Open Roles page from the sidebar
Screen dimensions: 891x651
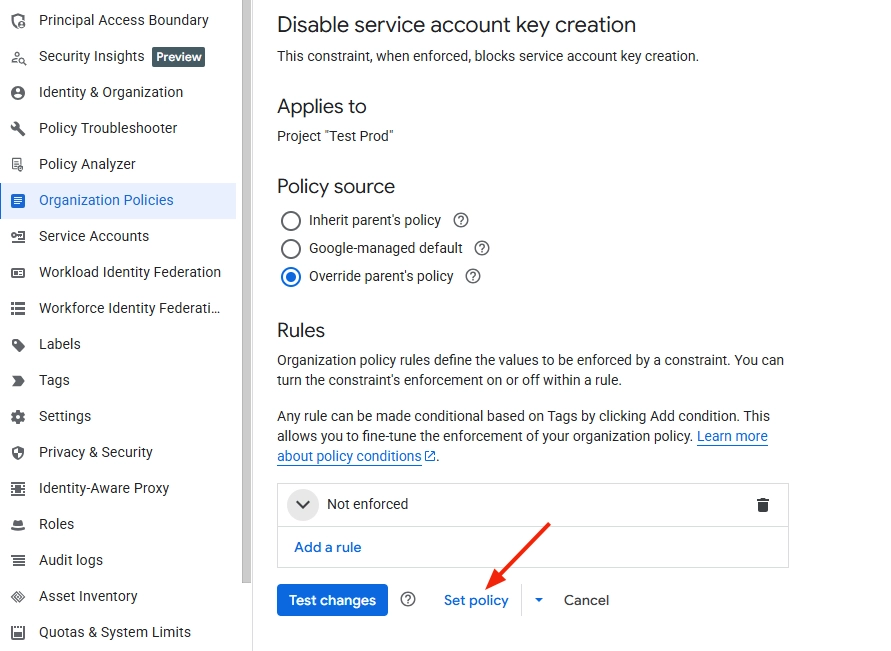(56, 524)
